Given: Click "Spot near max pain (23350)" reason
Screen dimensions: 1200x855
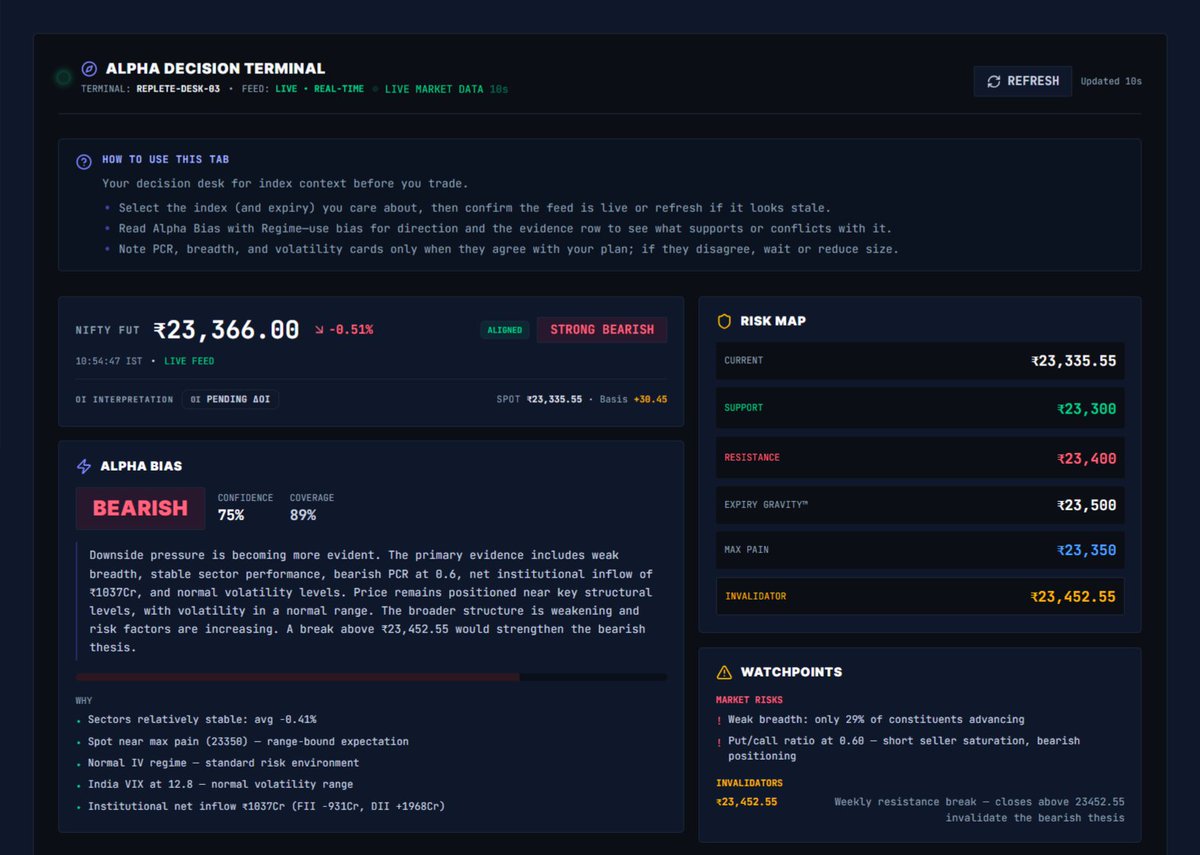Looking at the screenshot, I should pos(248,741).
